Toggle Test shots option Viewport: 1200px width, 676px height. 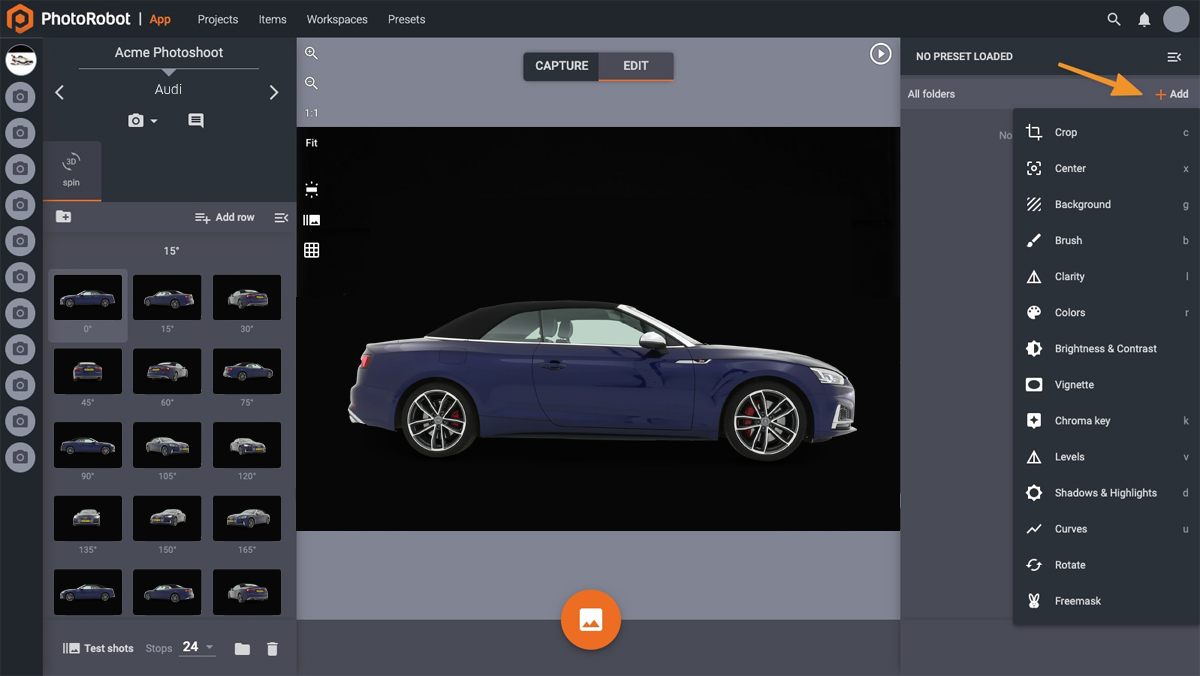[x=98, y=648]
